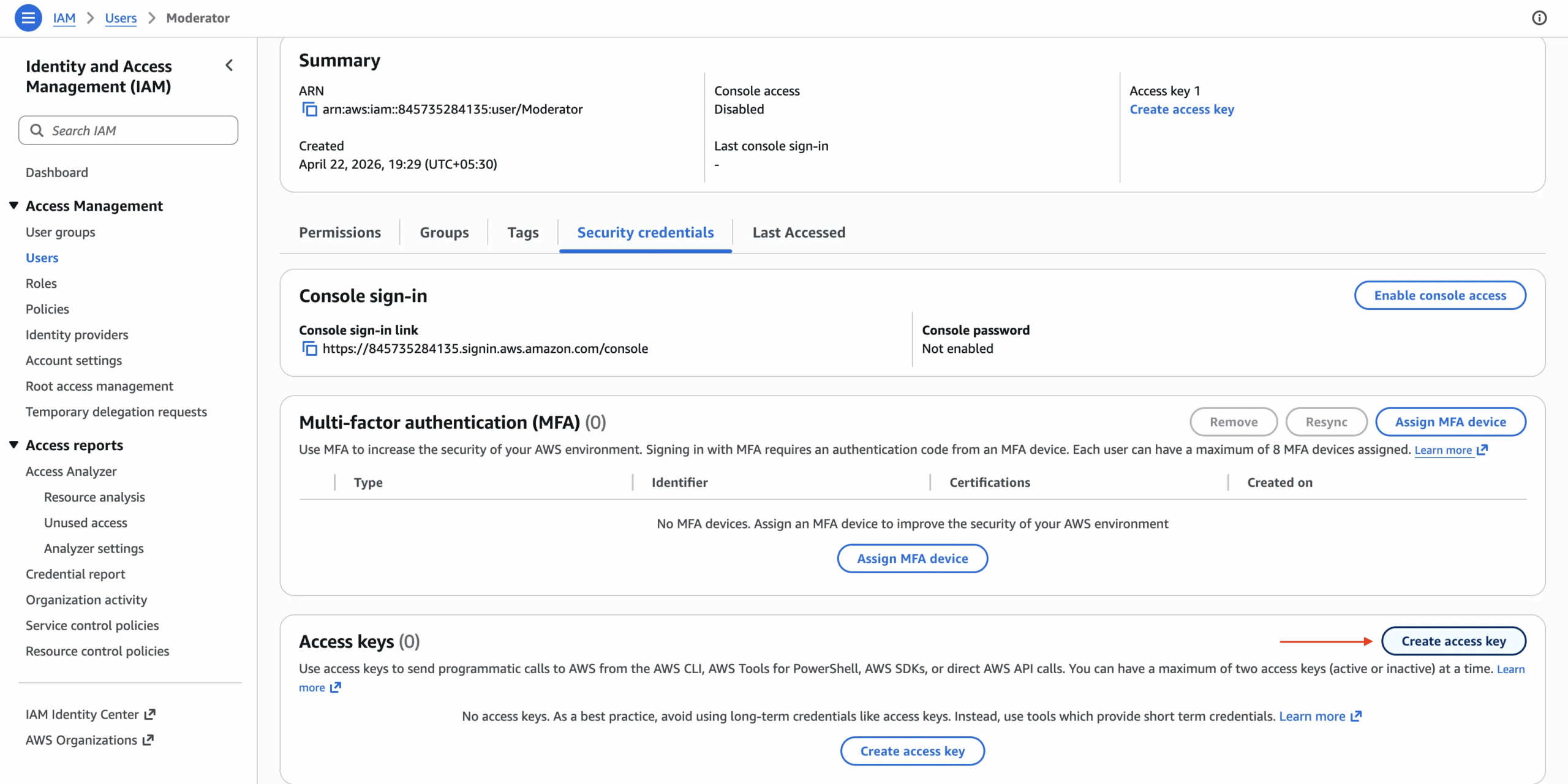
Task: Open the Last Accessed tab
Action: tap(799, 233)
